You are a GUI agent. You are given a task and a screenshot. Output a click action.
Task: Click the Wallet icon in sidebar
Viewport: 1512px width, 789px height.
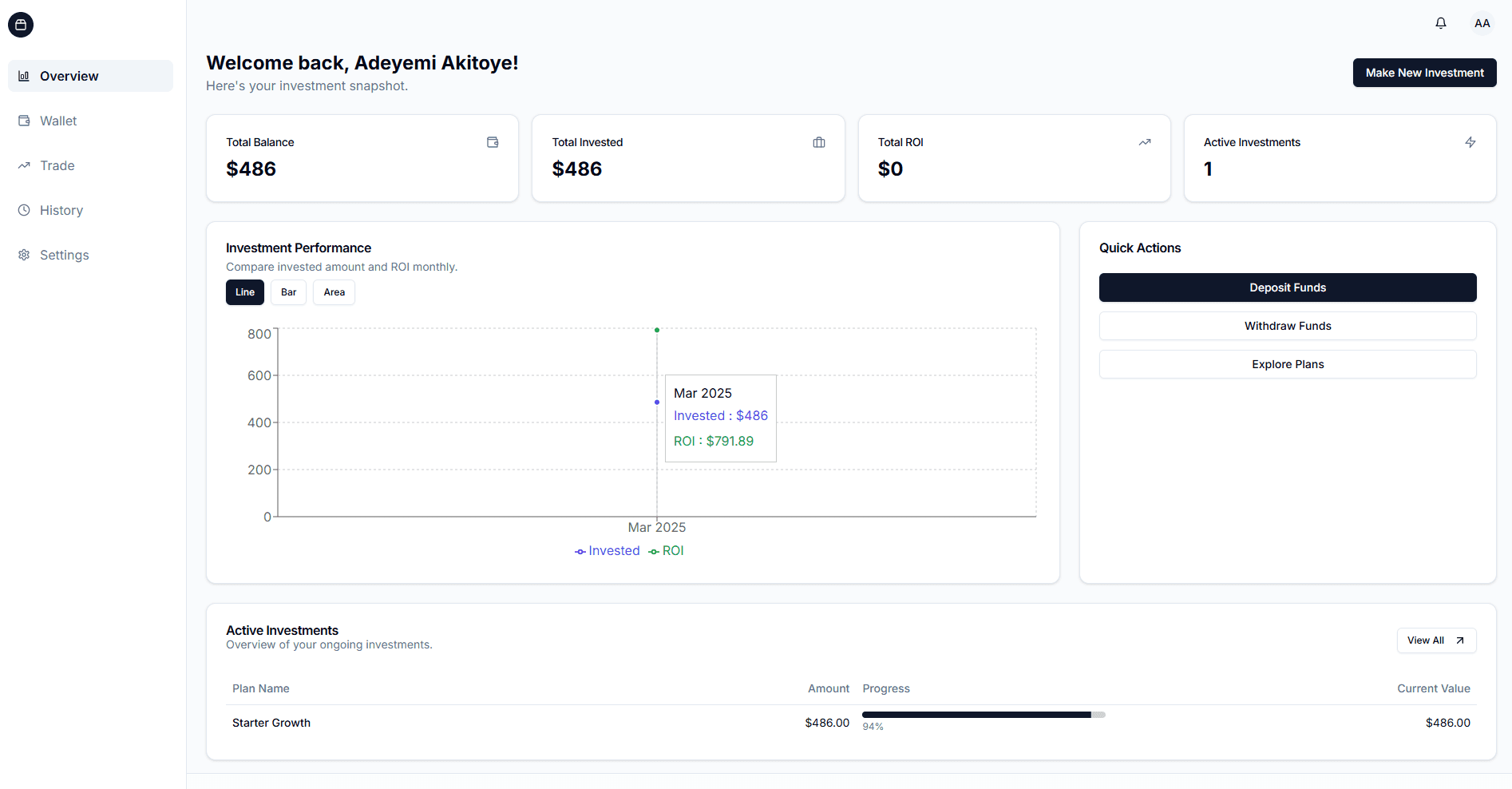point(24,121)
